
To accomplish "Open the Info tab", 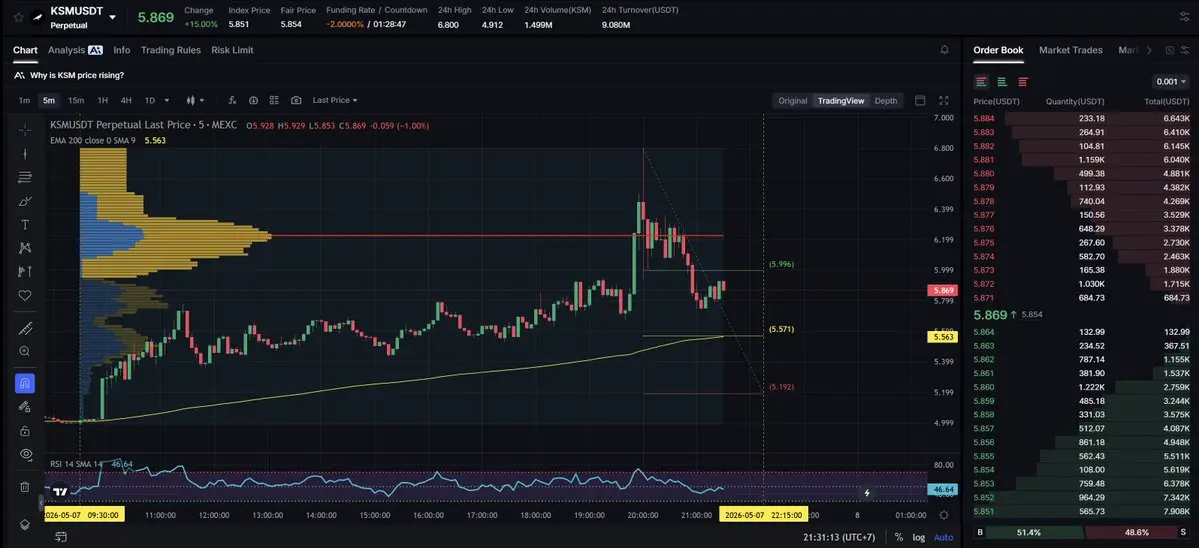I will coord(122,50).
